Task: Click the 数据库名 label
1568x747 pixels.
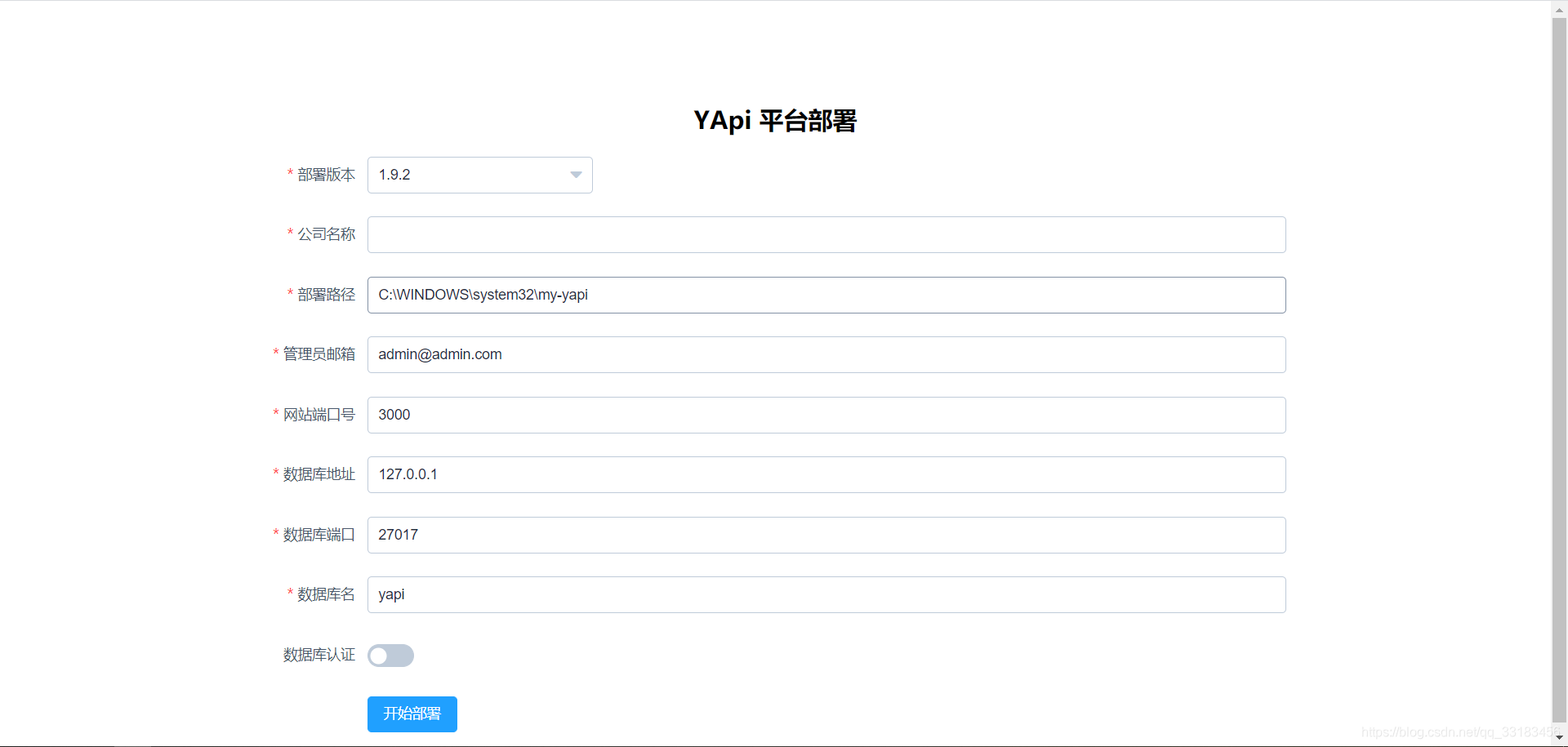Action: 326,594
